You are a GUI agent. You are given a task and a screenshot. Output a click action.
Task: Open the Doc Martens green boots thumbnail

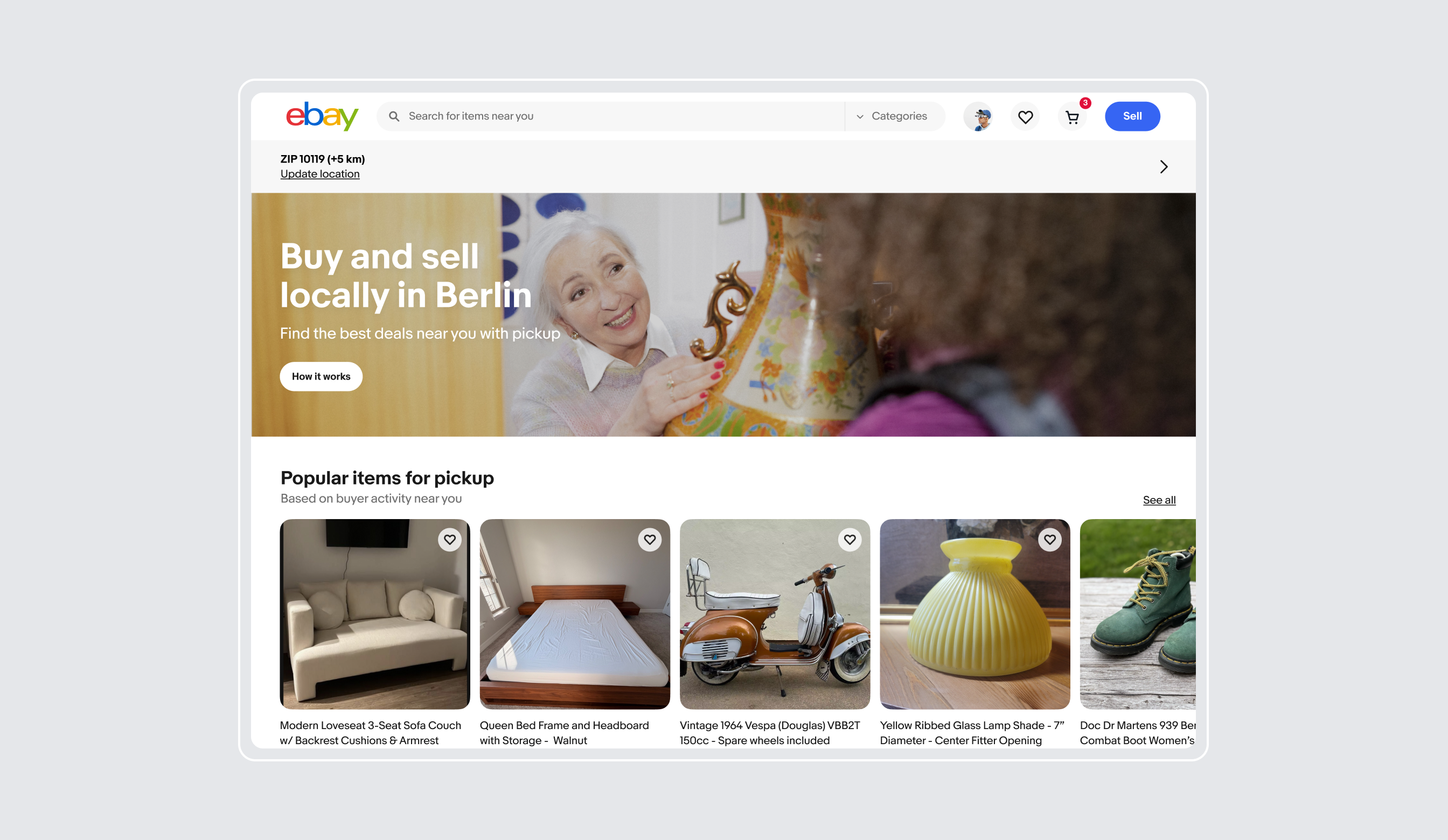[1137, 614]
